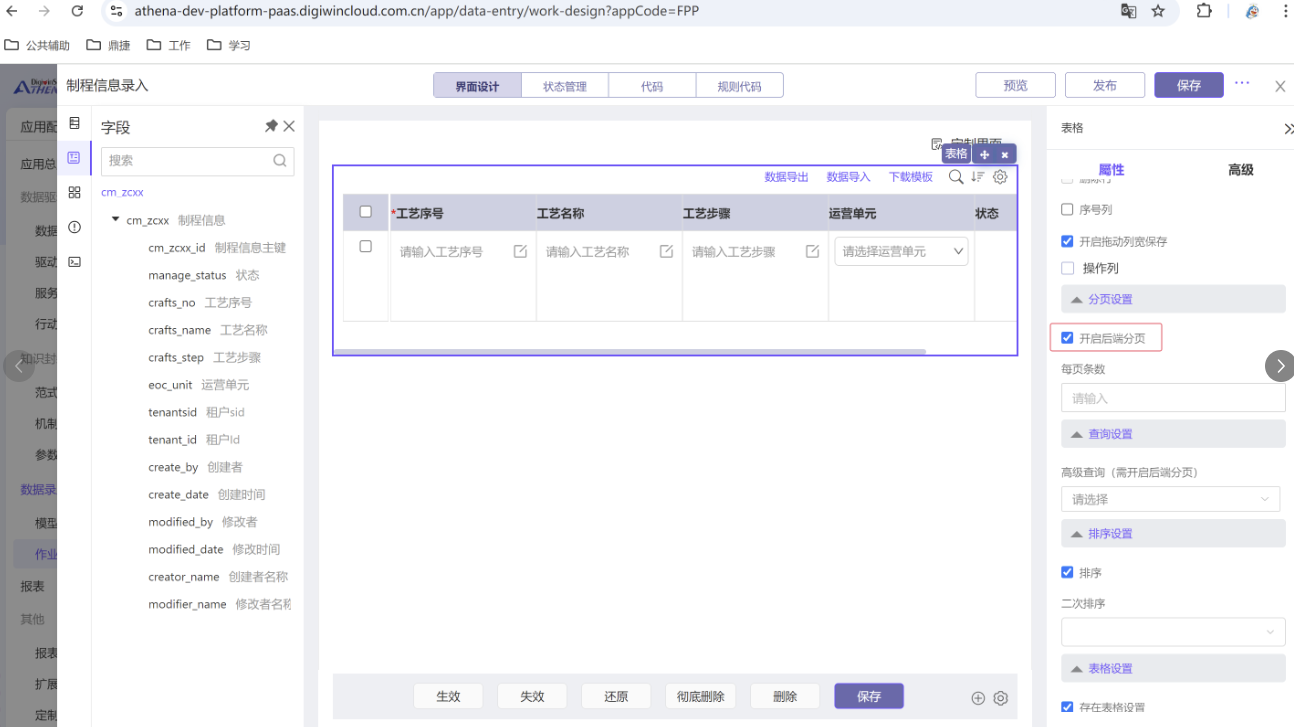The image size is (1294, 727).
Task: Click the 生效 button
Action: [x=448, y=696]
